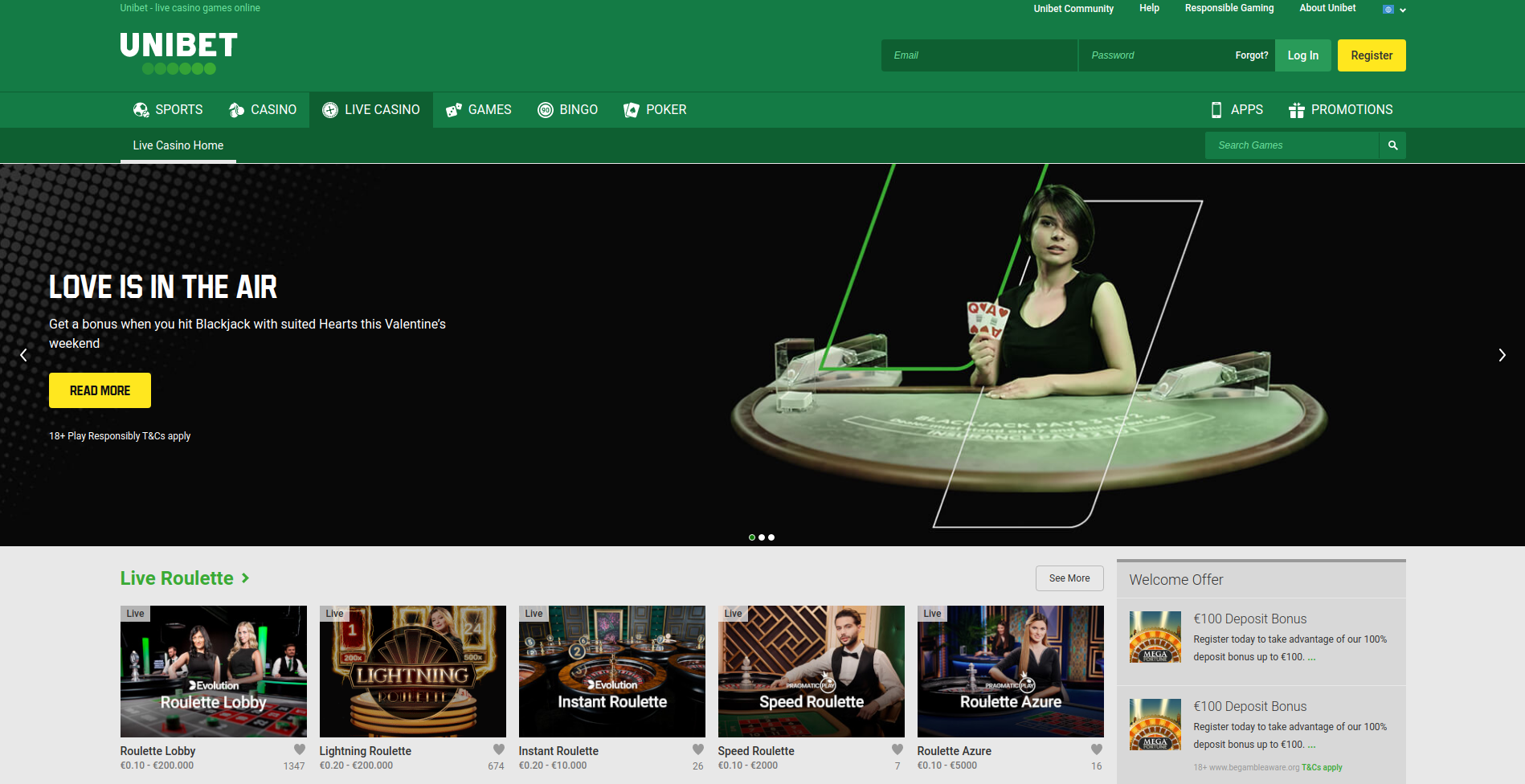Favorite Roulette Lobby with heart icon
This screenshot has width=1525, height=784.
(x=300, y=749)
